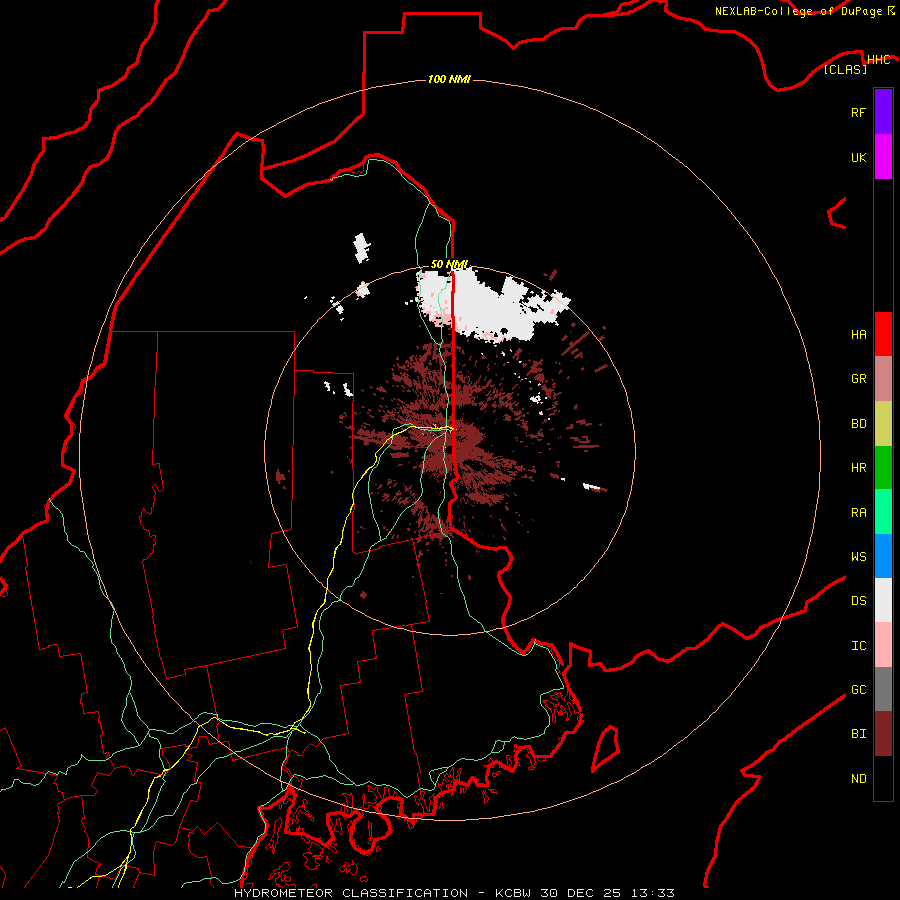The width and height of the screenshot is (900, 900).
Task: Click the RA legend label
Action: (x=858, y=512)
